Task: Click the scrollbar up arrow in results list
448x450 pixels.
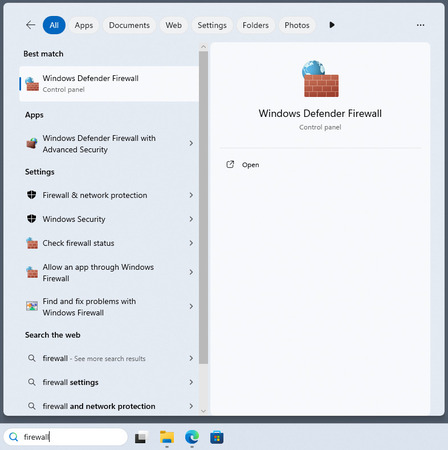Action: (x=203, y=47)
